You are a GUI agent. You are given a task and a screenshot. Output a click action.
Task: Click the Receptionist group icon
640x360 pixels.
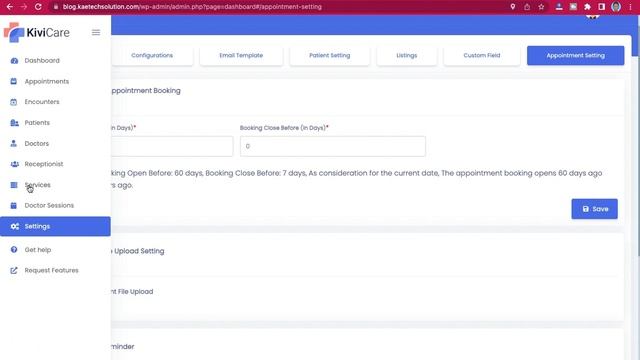pos(14,164)
